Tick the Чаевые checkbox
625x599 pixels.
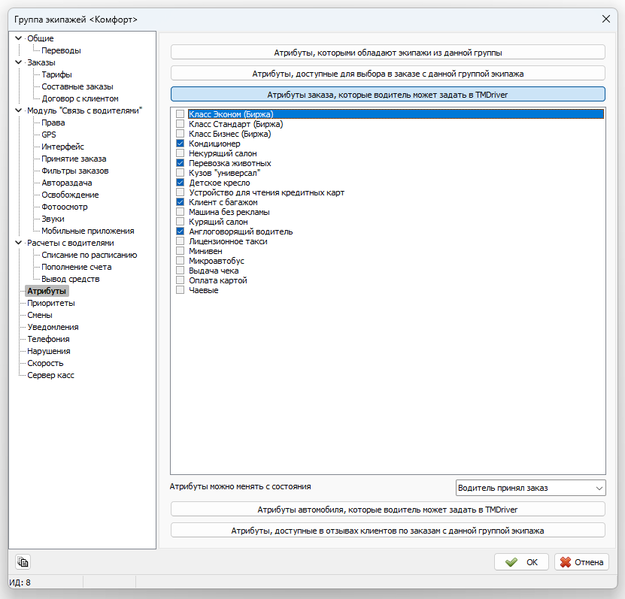coord(180,290)
